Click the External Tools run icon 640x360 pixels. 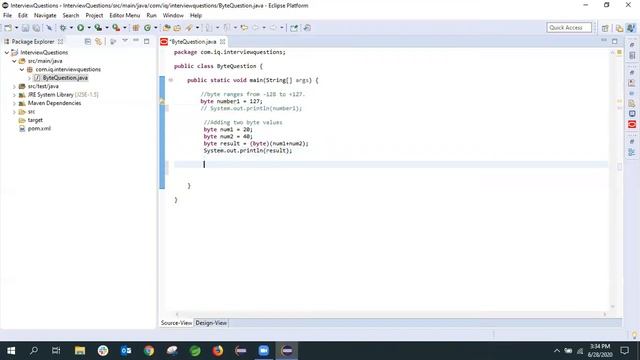(116, 28)
